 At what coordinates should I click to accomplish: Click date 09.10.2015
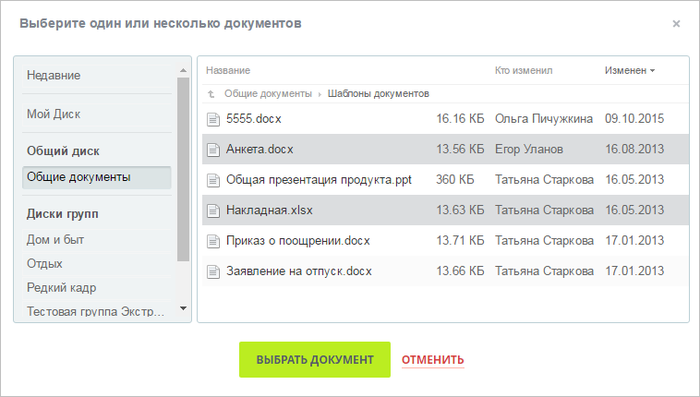pyautogui.click(x=634, y=119)
